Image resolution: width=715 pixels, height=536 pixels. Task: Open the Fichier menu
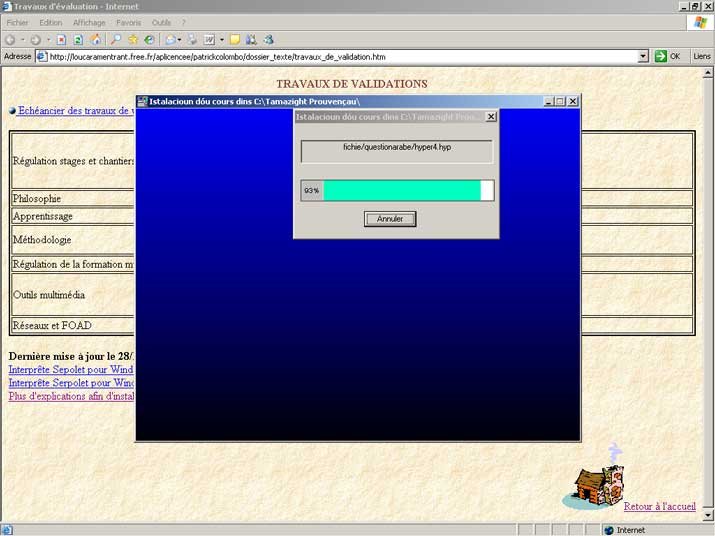[17, 22]
